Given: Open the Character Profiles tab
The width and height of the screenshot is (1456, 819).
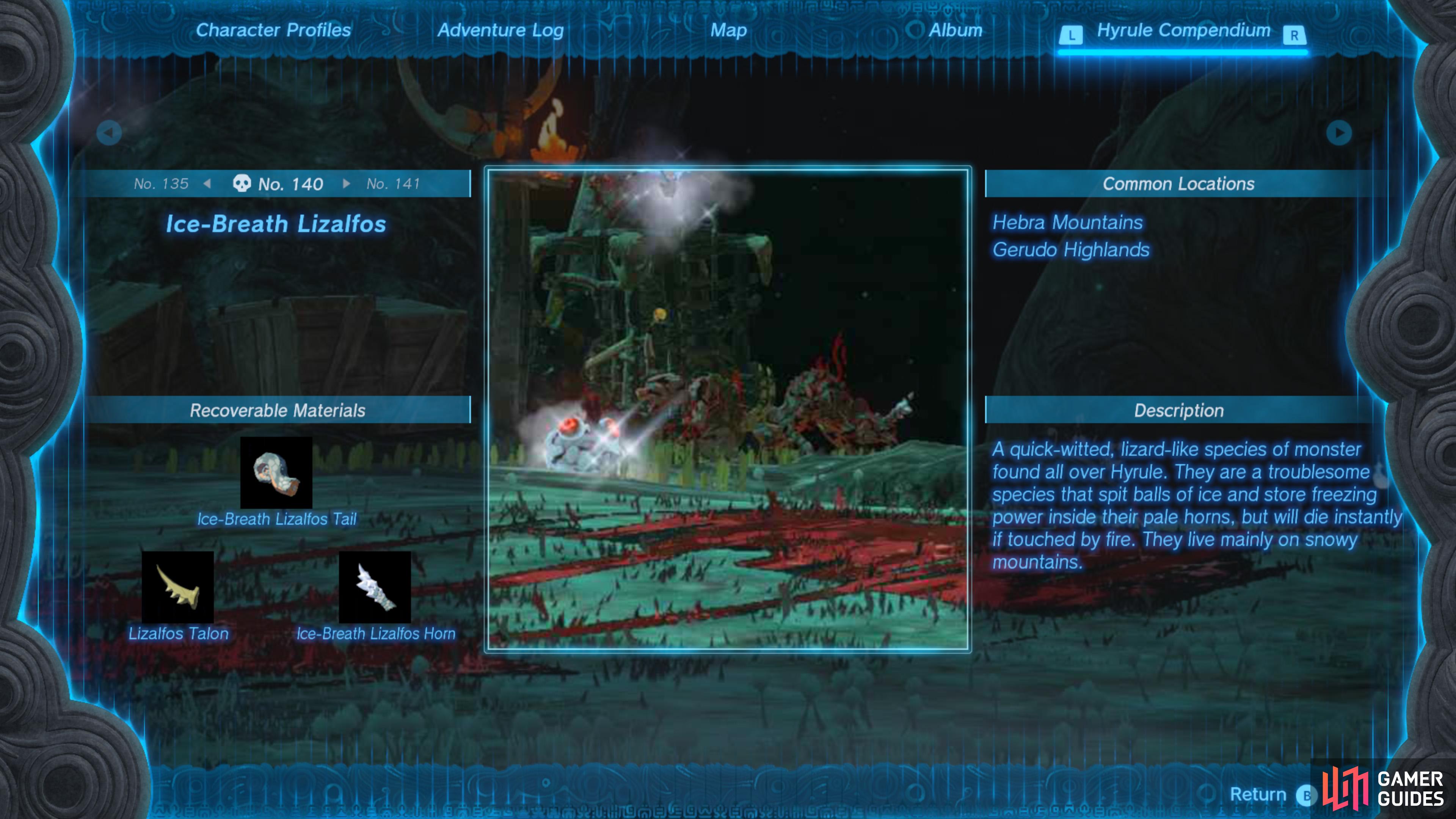Looking at the screenshot, I should (273, 30).
